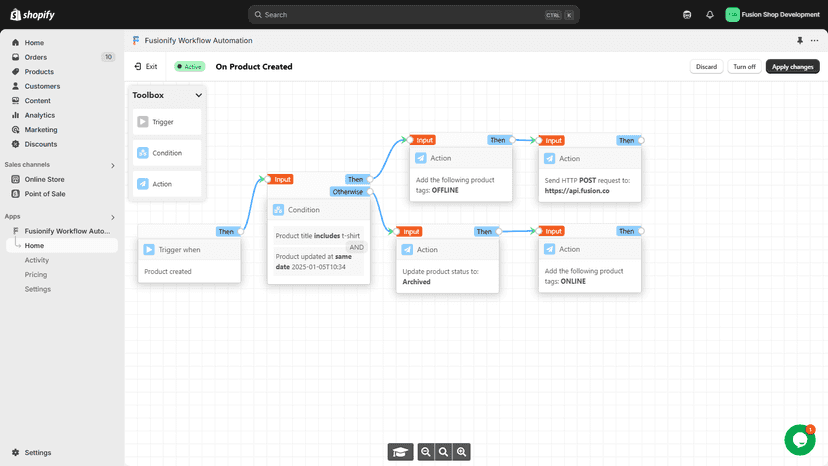Collapse the Toolbox panel chevron
Screen dimensions: 828x466
(x=199, y=96)
